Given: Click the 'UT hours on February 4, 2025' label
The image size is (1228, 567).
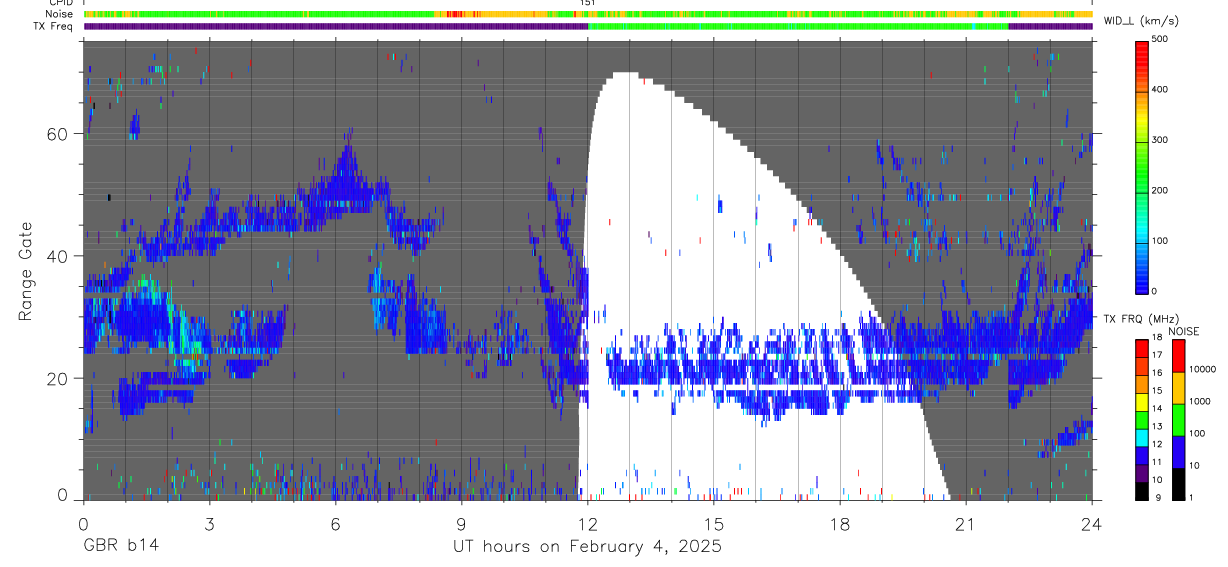Looking at the screenshot, I should coord(587,546).
